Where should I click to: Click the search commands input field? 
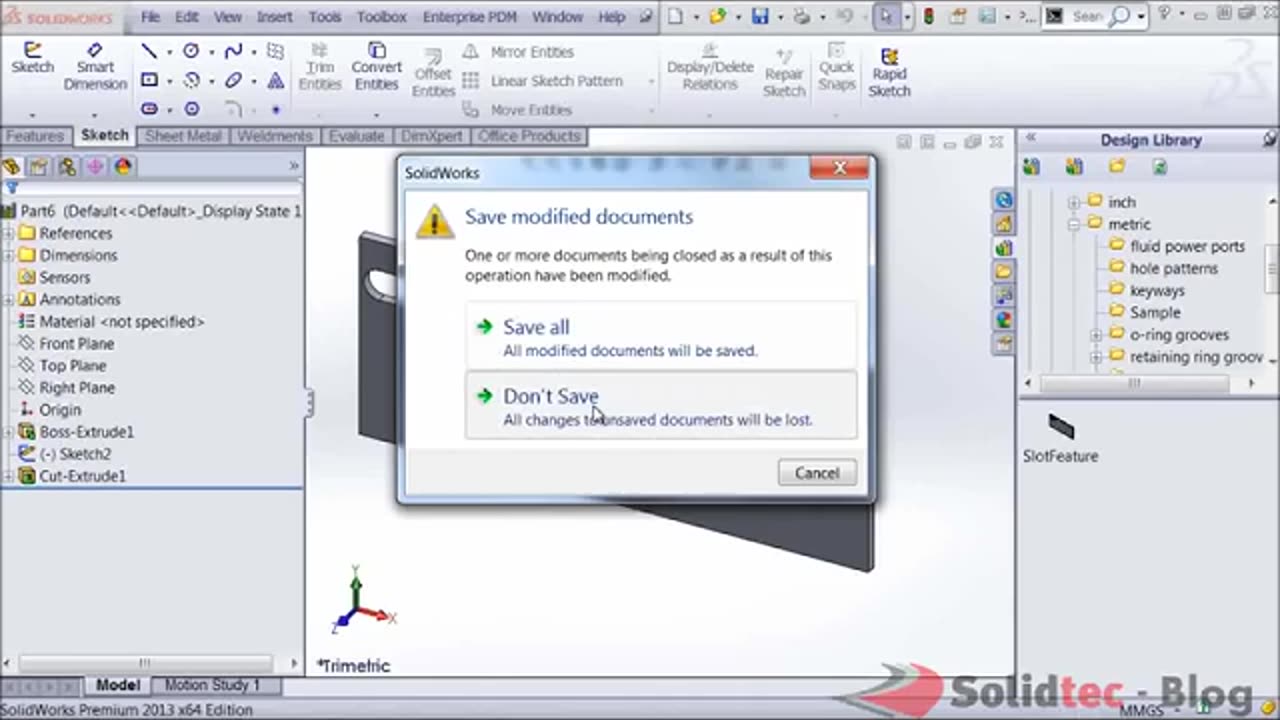click(x=1088, y=16)
